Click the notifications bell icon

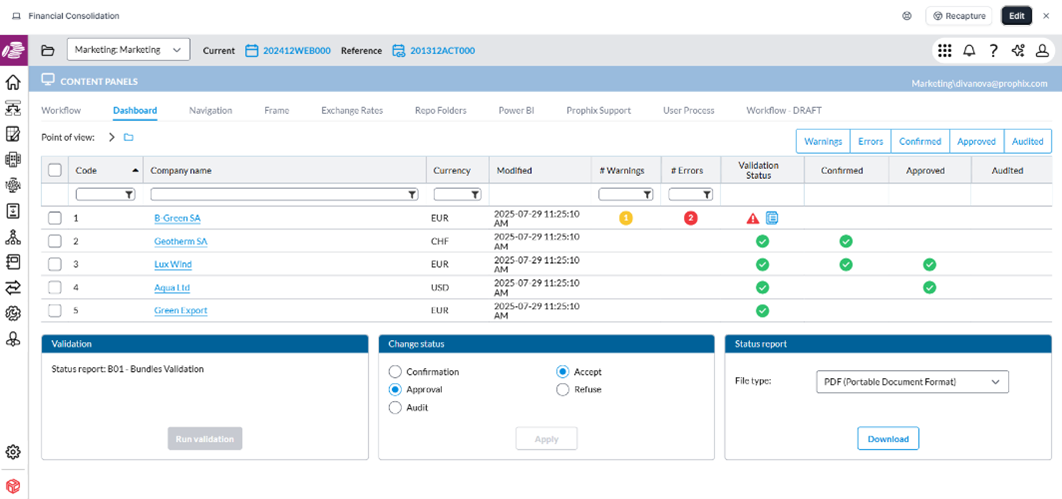click(x=969, y=51)
